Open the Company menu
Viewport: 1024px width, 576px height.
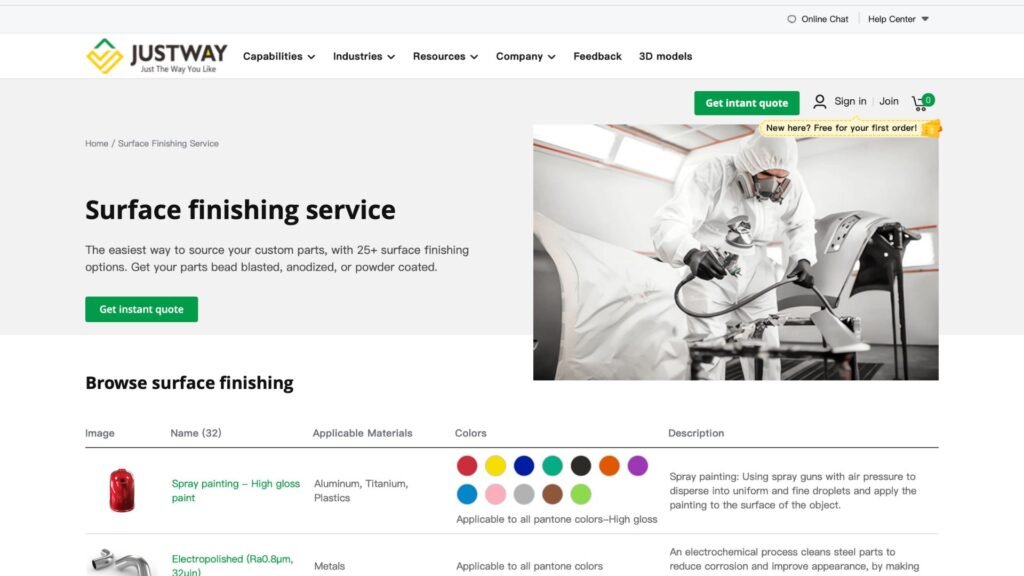click(x=526, y=56)
